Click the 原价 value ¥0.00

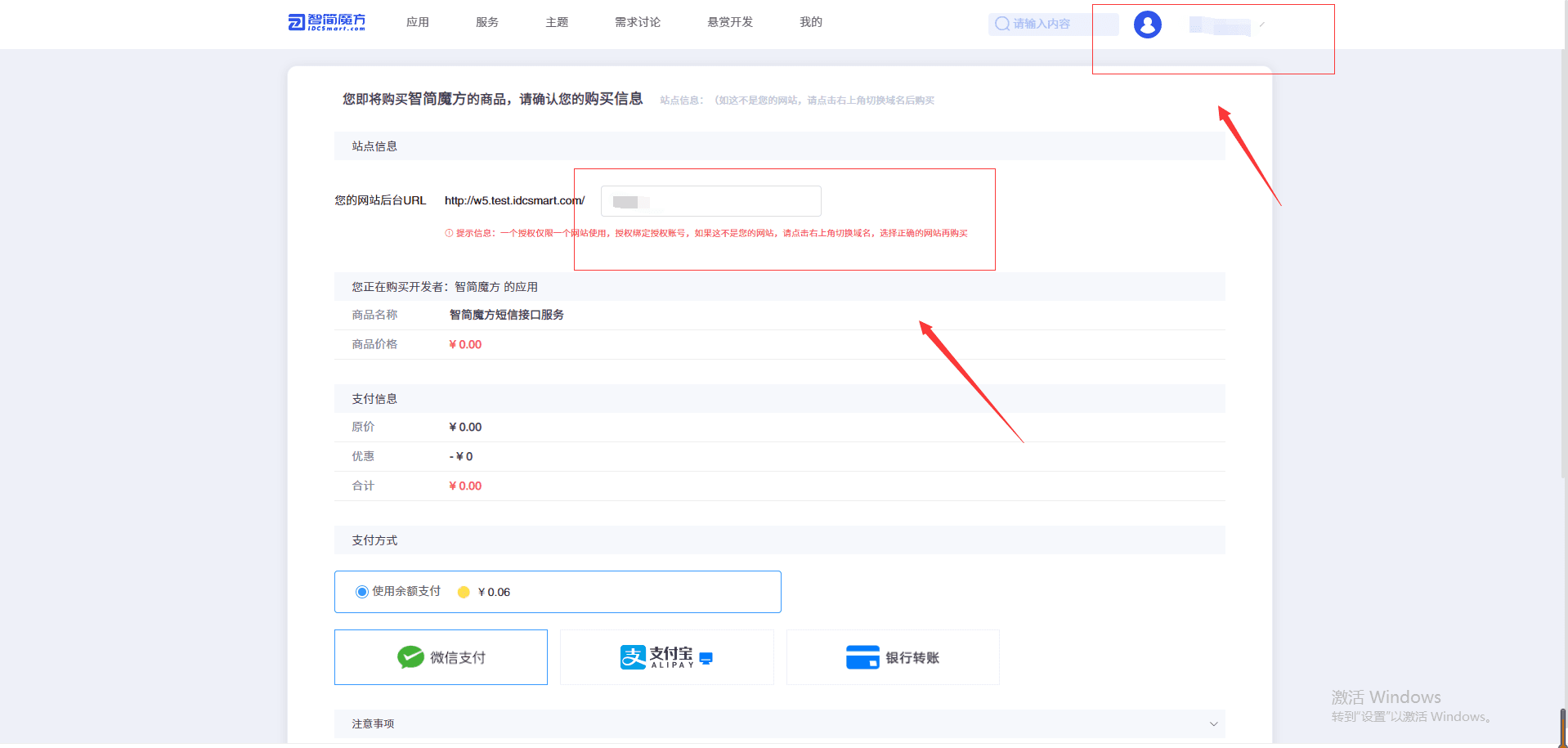[x=465, y=427]
